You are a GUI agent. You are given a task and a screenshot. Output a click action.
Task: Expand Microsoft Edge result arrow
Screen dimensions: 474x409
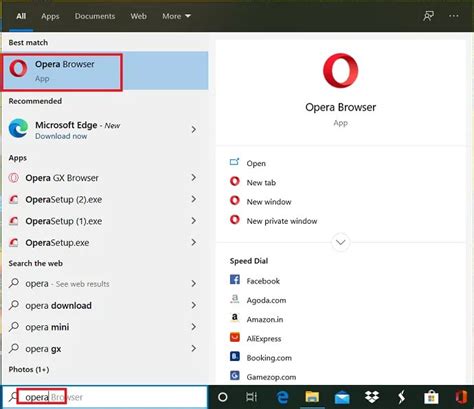[x=193, y=129]
